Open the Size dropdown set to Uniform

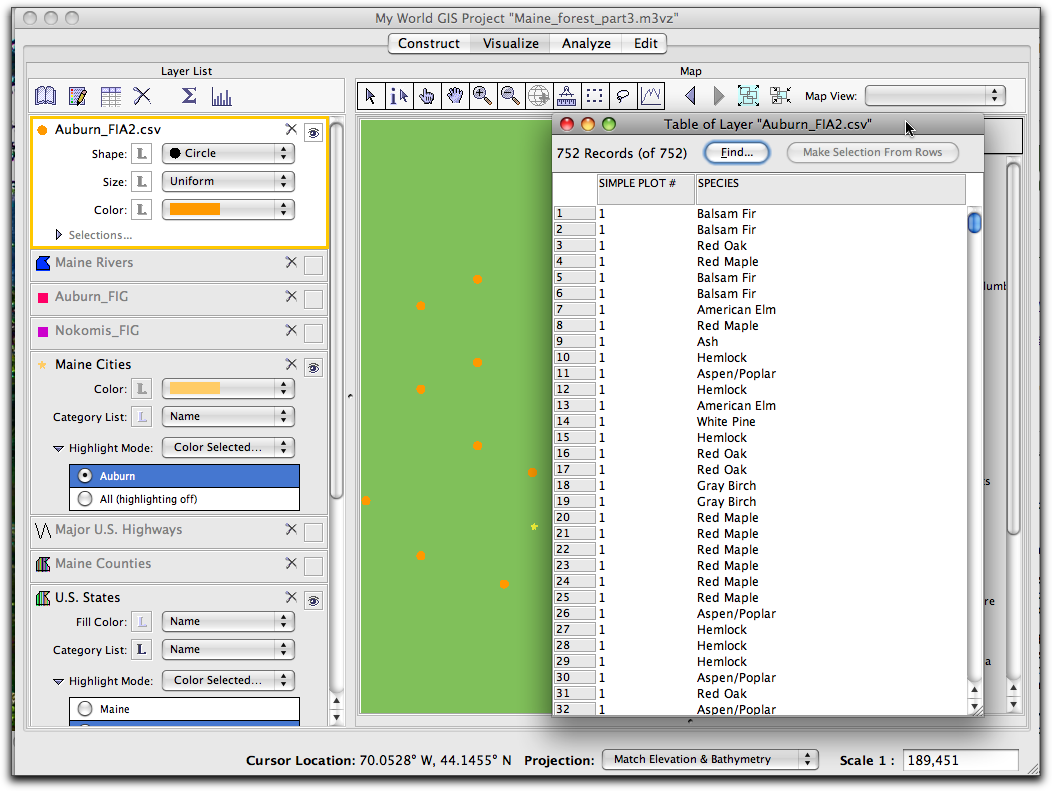228,181
